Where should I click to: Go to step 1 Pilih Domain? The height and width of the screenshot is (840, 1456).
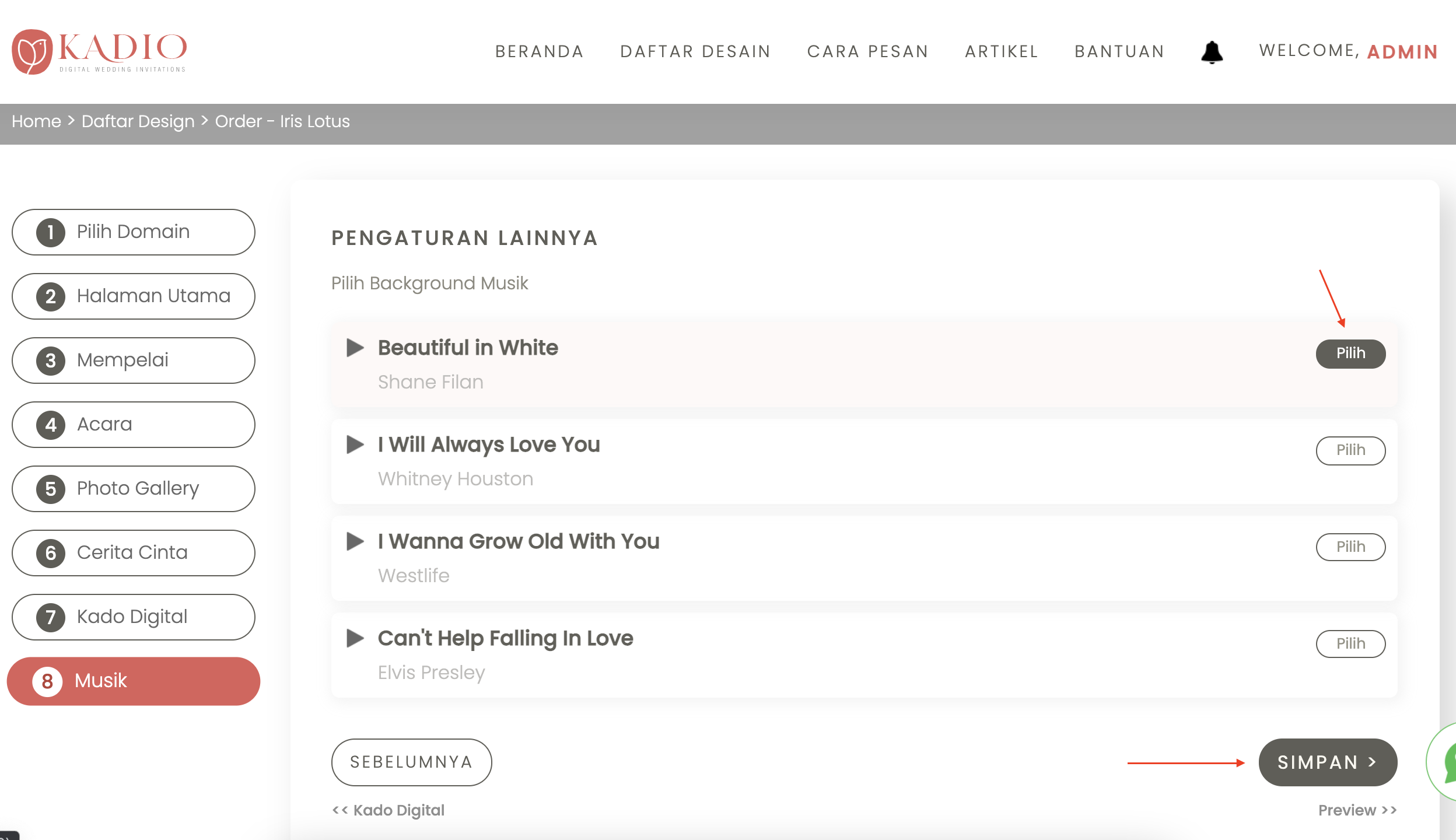coord(133,232)
